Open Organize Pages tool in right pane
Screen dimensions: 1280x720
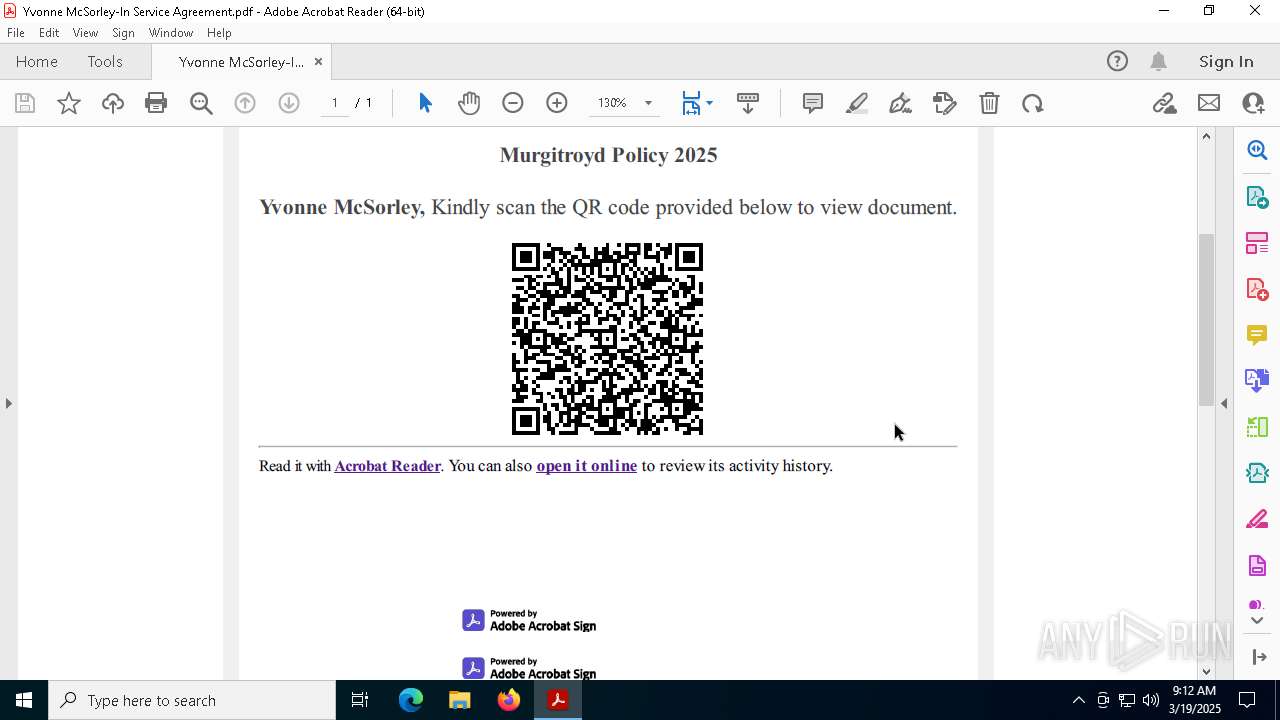click(x=1257, y=243)
